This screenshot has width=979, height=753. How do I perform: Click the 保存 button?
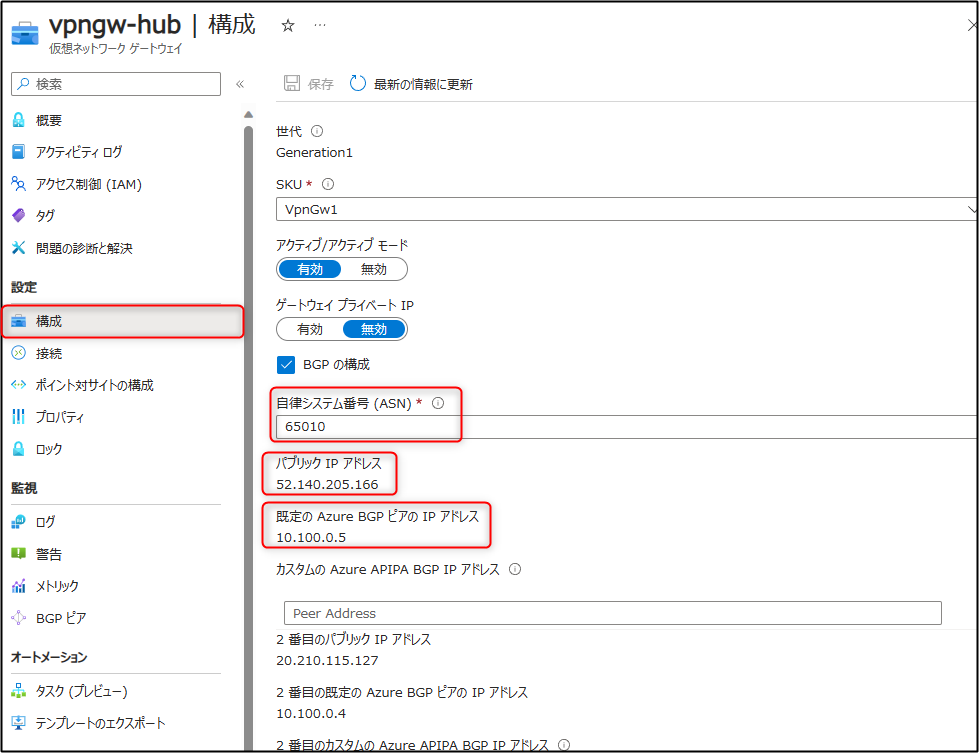tap(308, 84)
